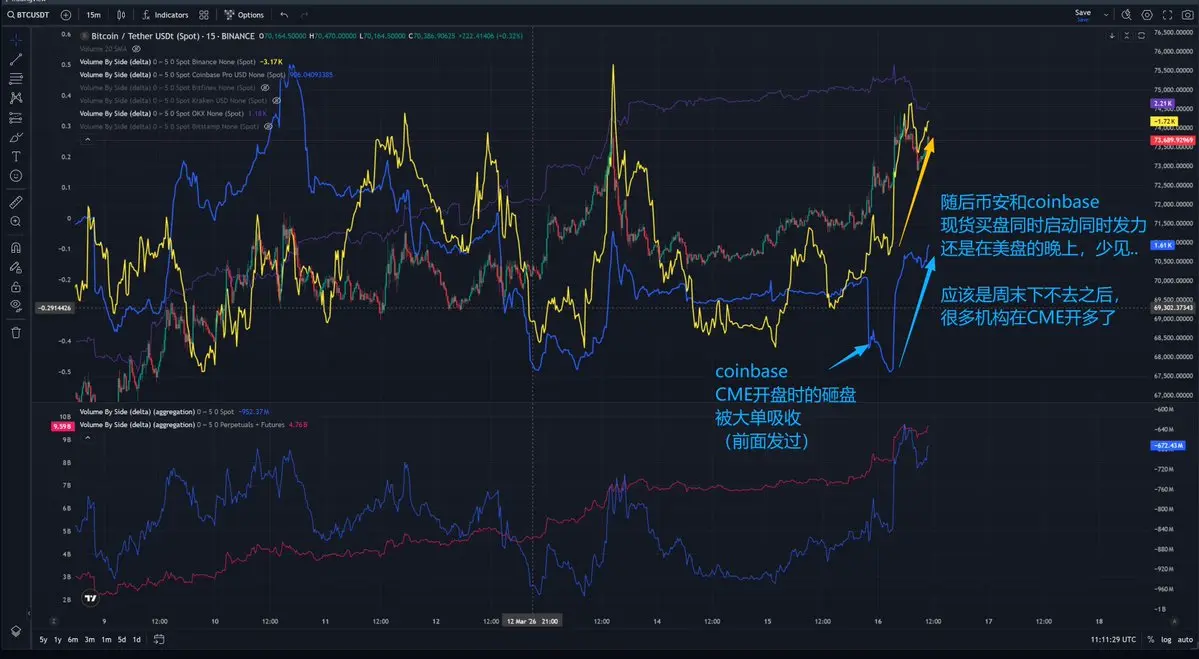1199x659 pixels.
Task: Open the timezone menu showing 11:11:29 UTC
Action: (x=1113, y=639)
